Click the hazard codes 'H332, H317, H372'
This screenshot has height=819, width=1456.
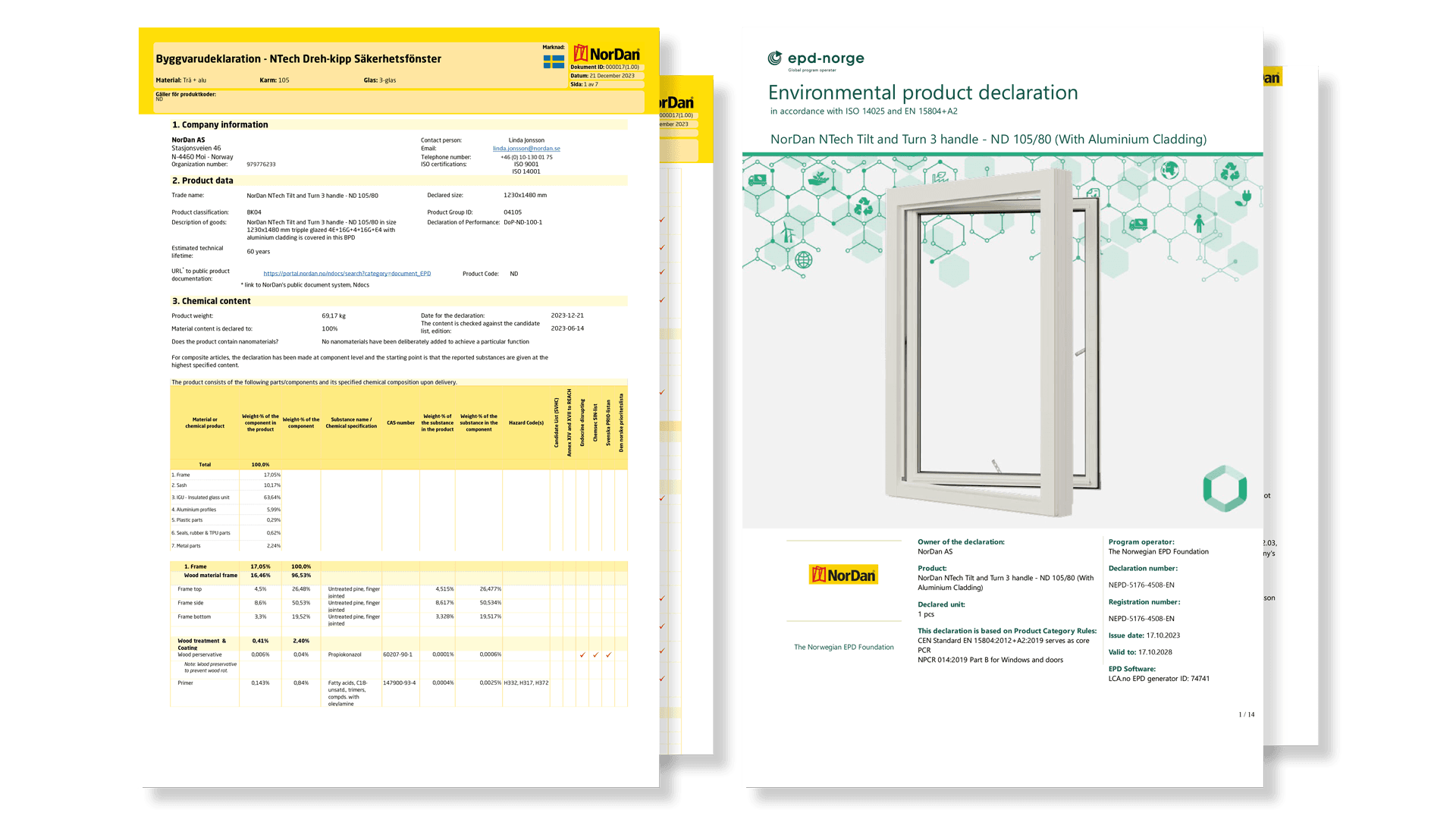[x=526, y=683]
